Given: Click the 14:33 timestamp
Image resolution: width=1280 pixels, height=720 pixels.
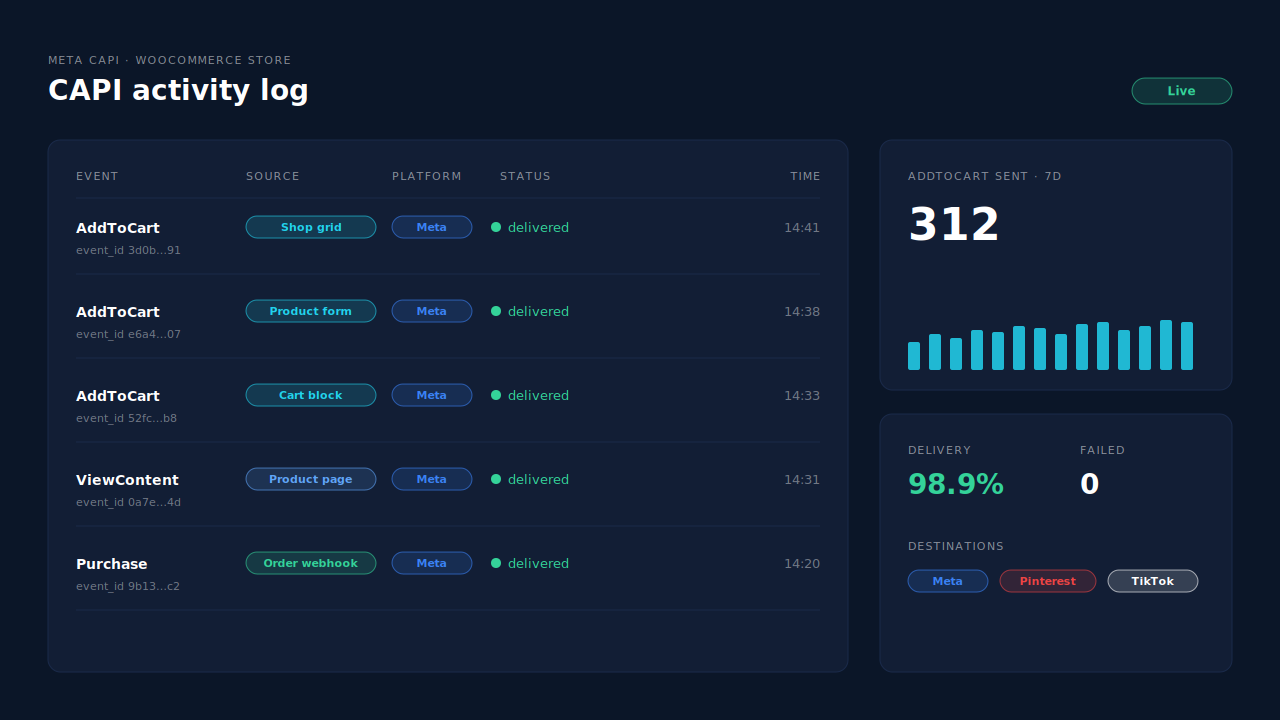Looking at the screenshot, I should coord(802,395).
